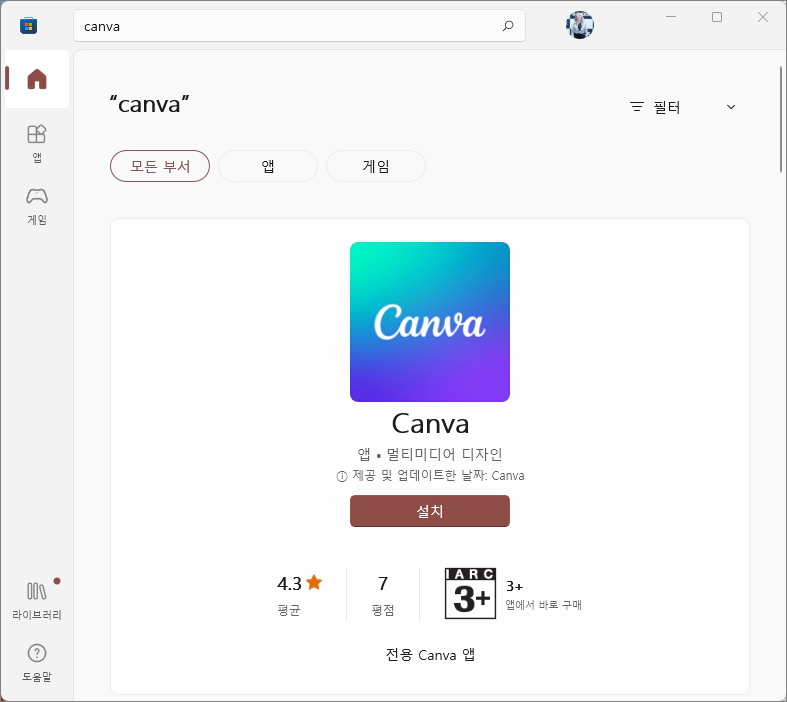The image size is (787, 702).
Task: Click the search magnifier icon
Action: 508,26
